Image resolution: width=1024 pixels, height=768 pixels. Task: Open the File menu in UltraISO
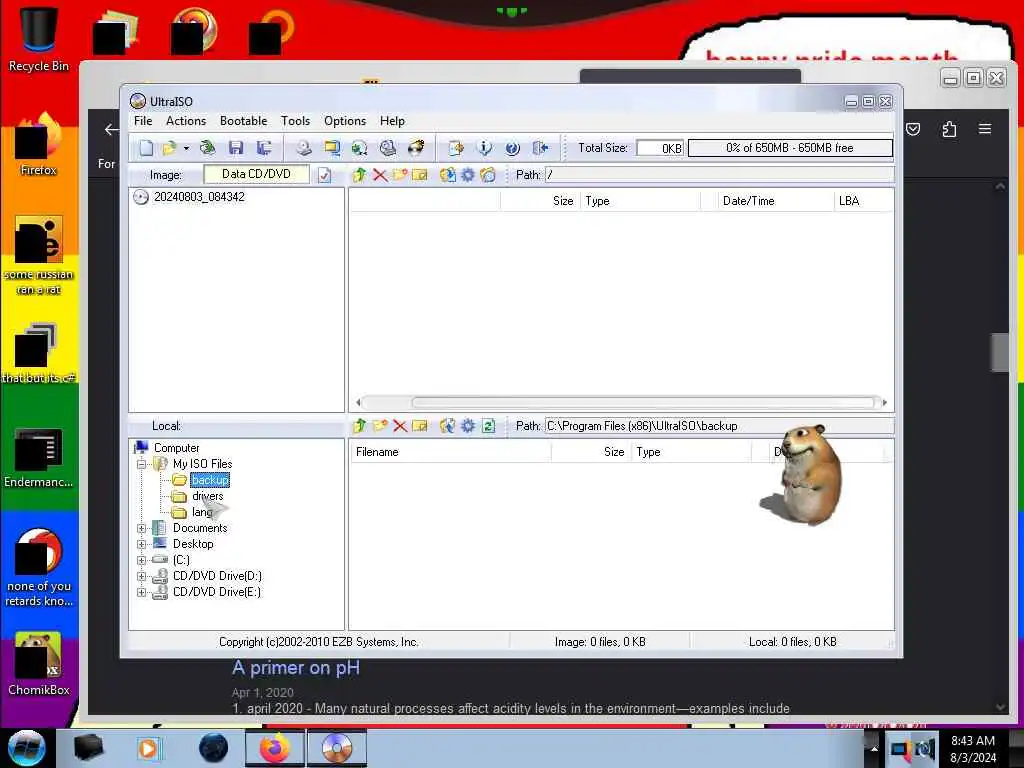[143, 121]
